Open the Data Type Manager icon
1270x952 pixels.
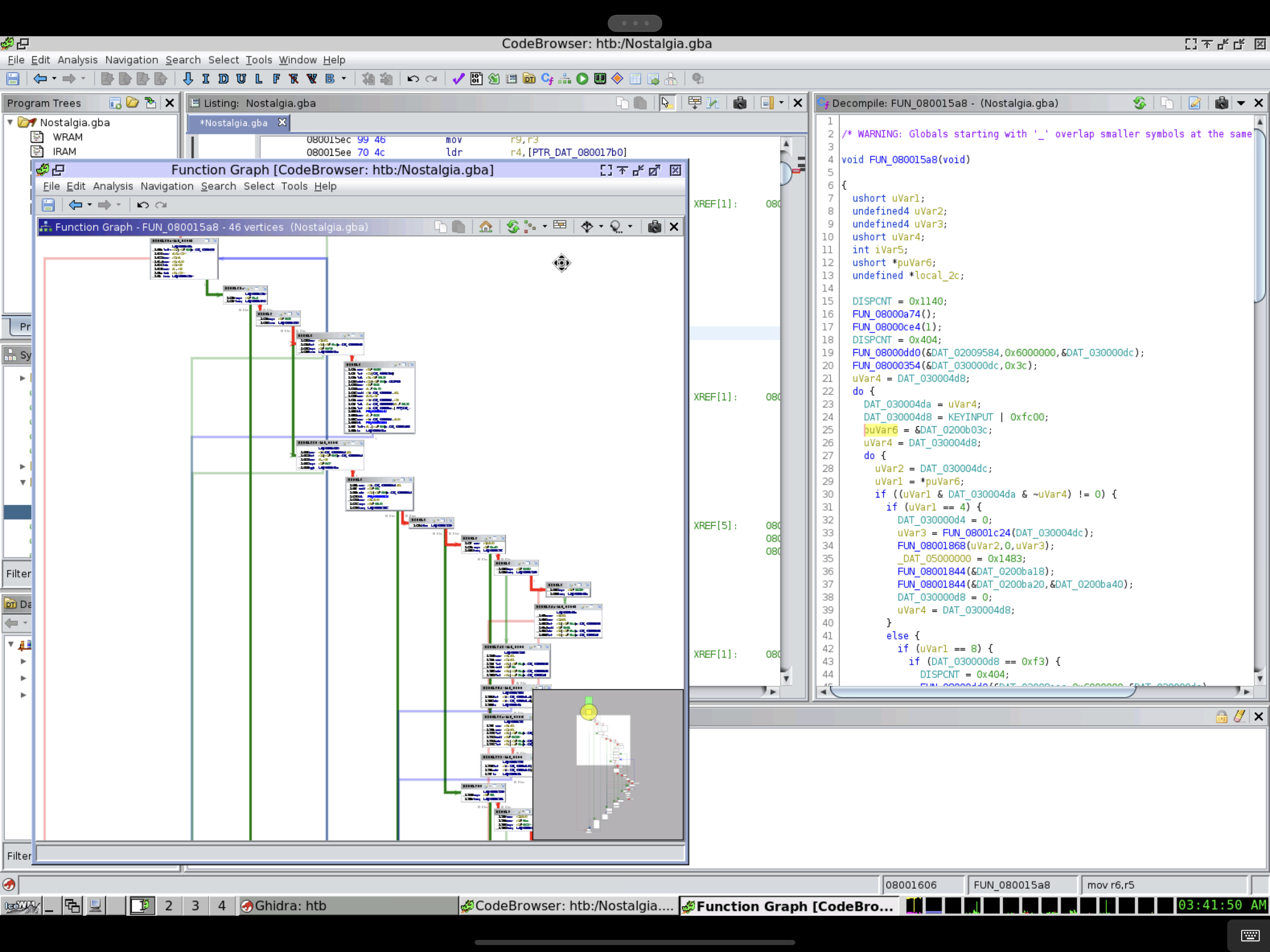tap(529, 79)
